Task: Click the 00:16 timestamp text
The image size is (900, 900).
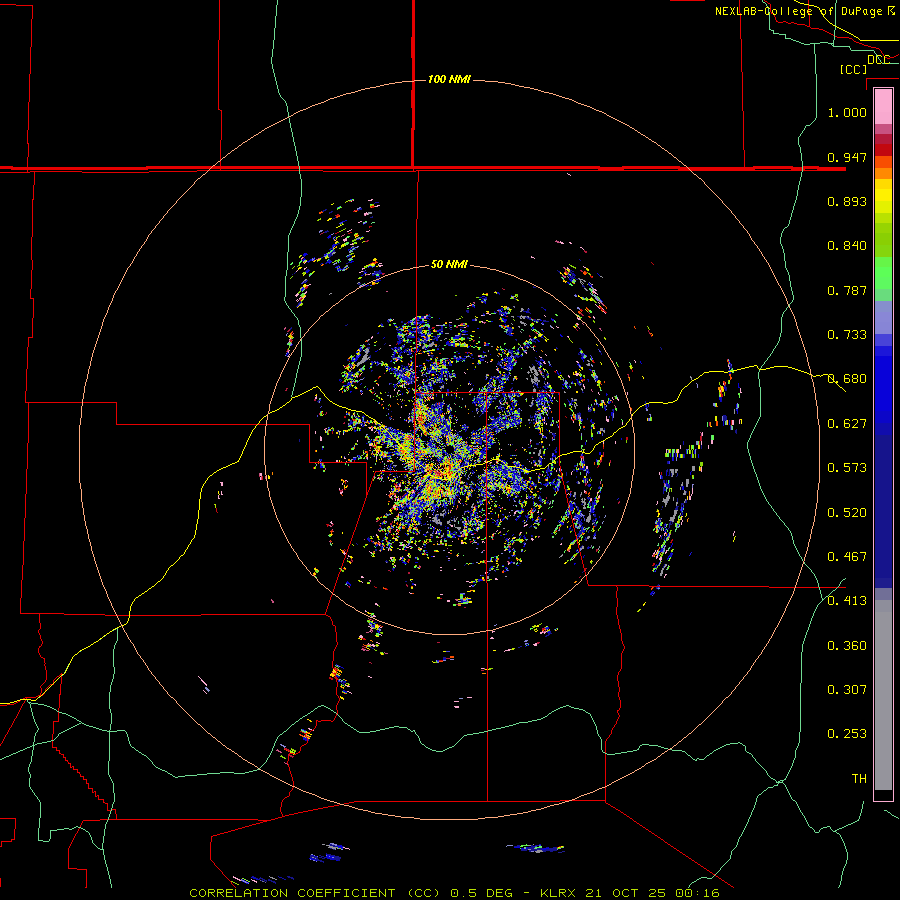Action: point(697,893)
